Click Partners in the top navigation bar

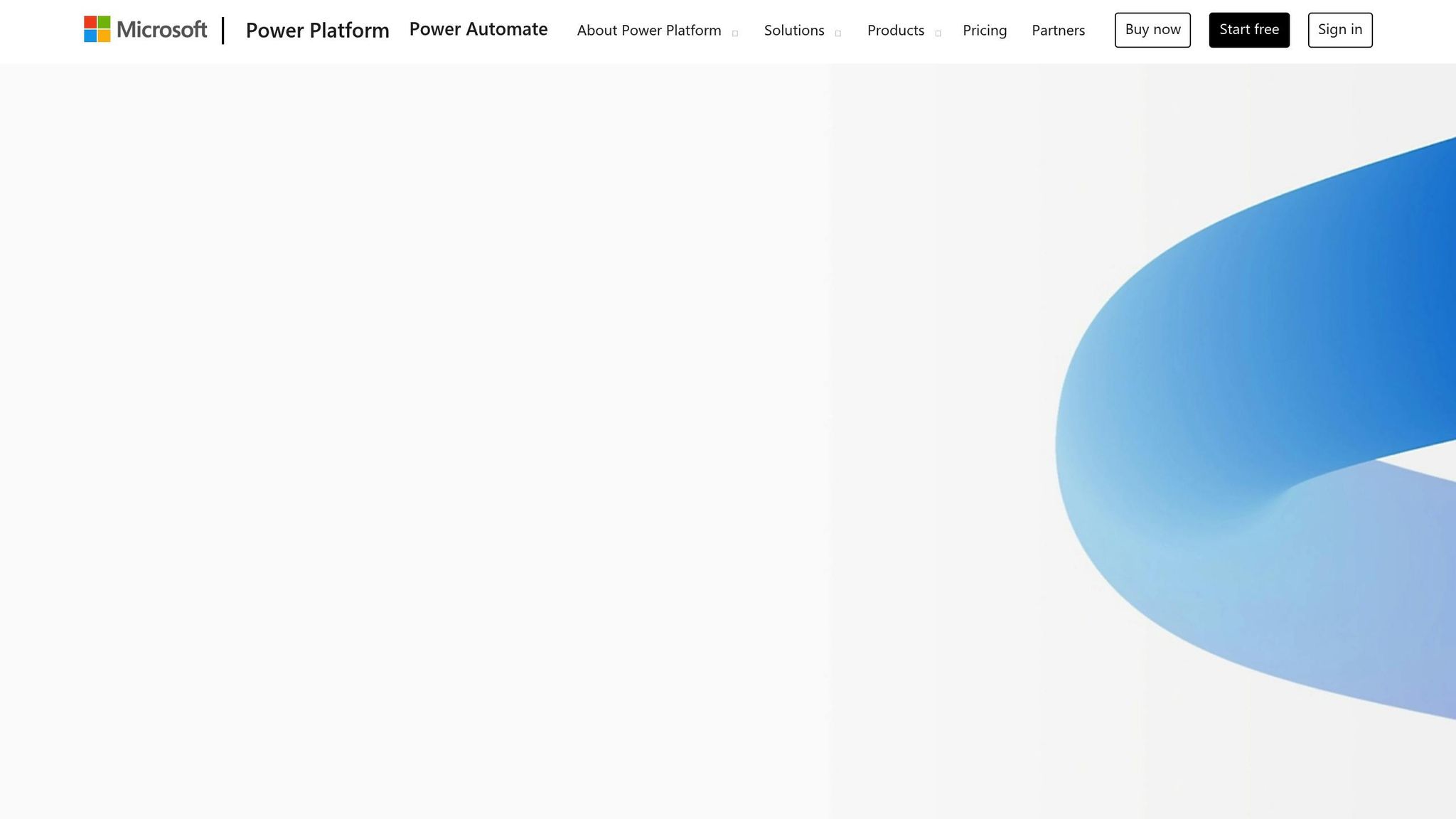point(1058,31)
